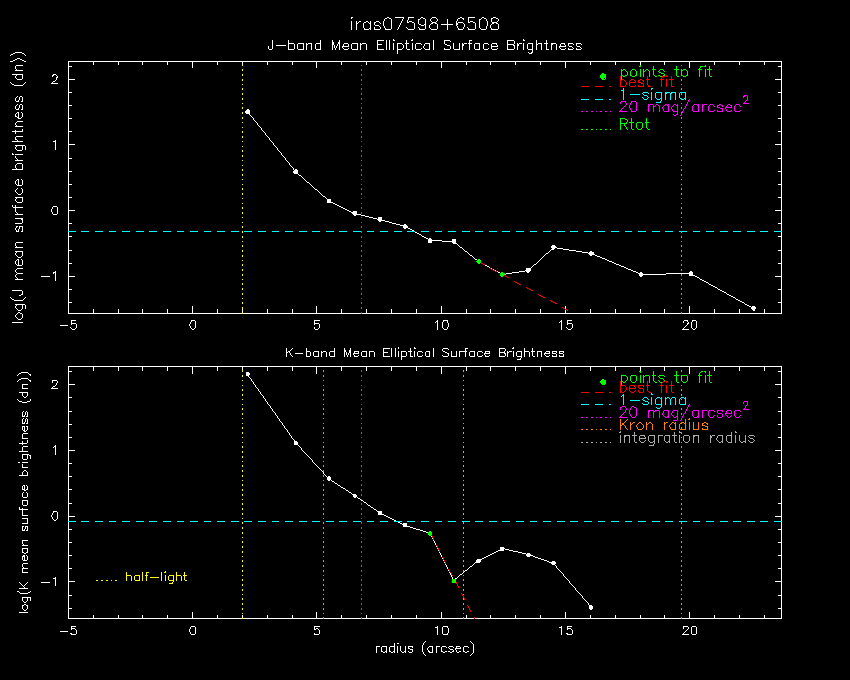Click the 'integration radius' legend entry
The height and width of the screenshot is (680, 850).
(687, 438)
